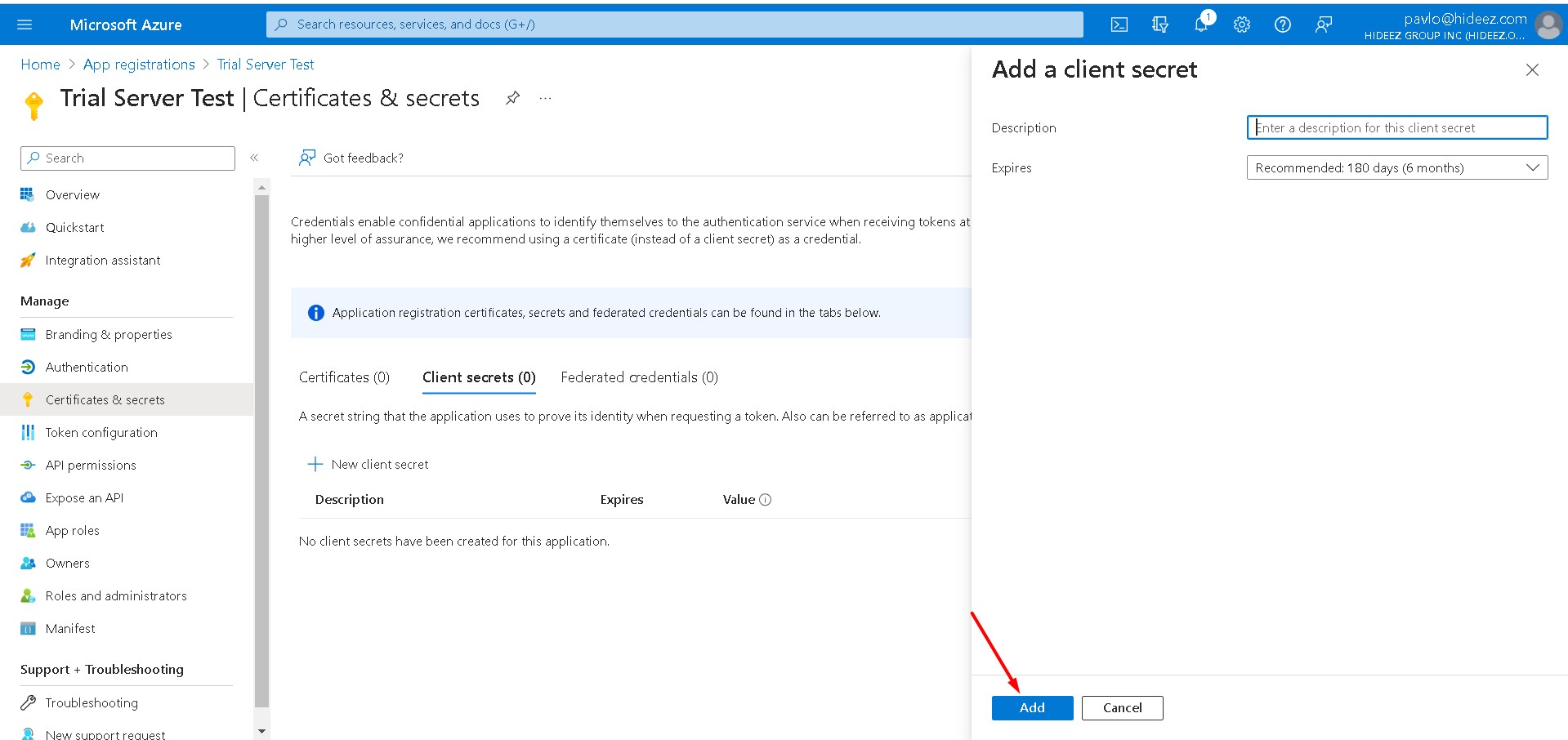The height and width of the screenshot is (740, 1568).
Task: Open the notifications bell icon
Action: click(1201, 25)
